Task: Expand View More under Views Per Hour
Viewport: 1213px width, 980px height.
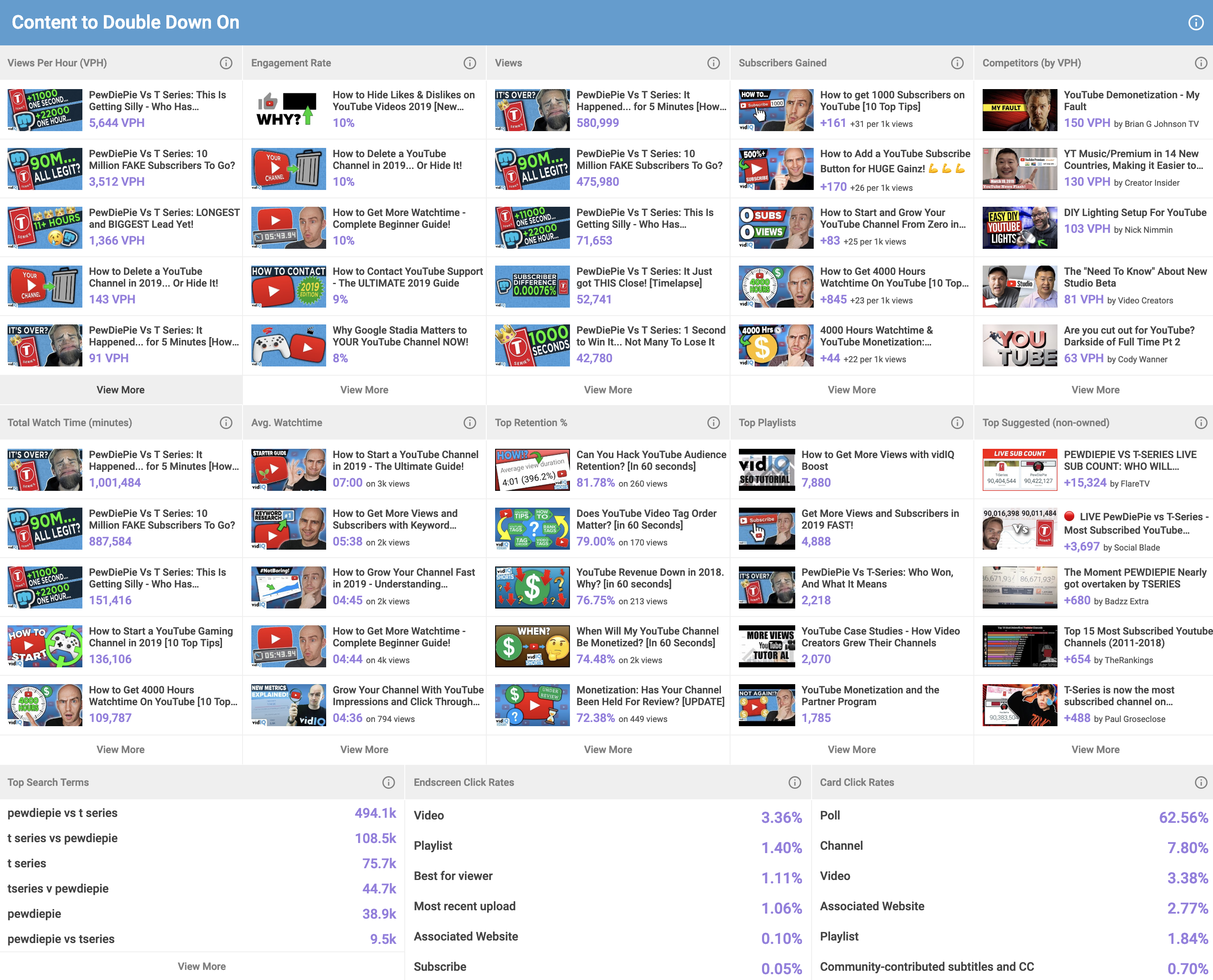Action: coord(120,390)
